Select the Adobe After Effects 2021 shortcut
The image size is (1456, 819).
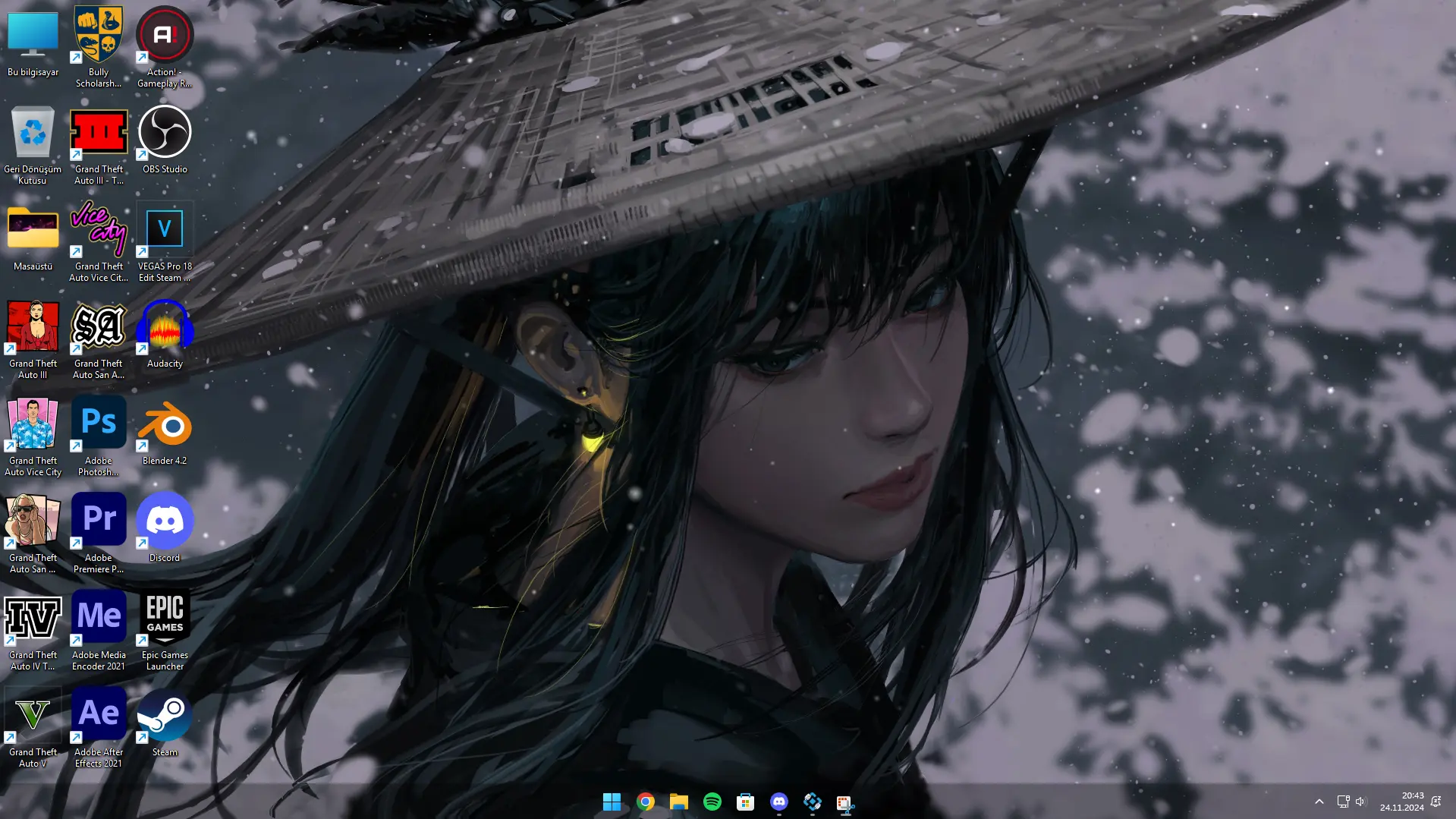coord(99,728)
